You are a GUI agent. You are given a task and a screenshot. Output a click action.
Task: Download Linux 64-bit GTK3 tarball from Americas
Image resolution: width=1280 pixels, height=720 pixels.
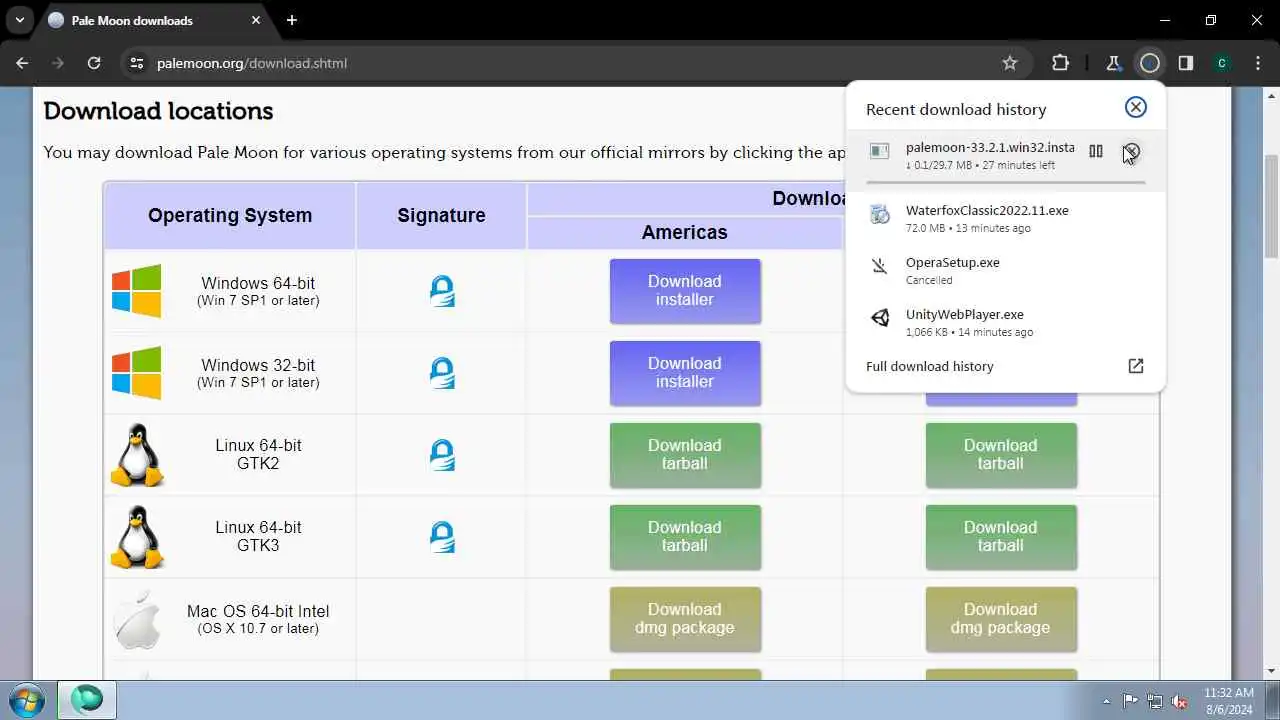(685, 537)
